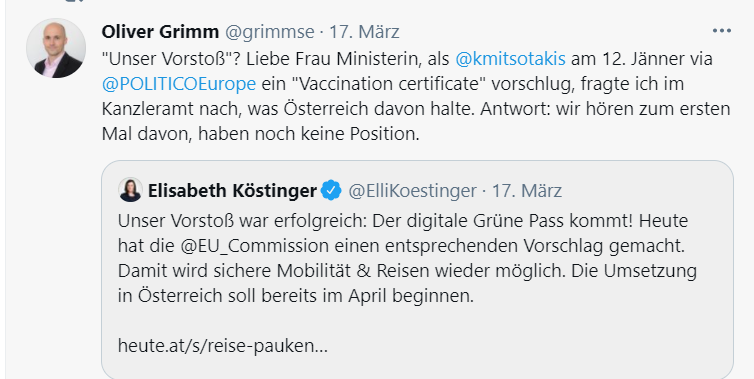This screenshot has width=754, height=379.
Task: Open the three-dot more options menu
Action: point(721,31)
